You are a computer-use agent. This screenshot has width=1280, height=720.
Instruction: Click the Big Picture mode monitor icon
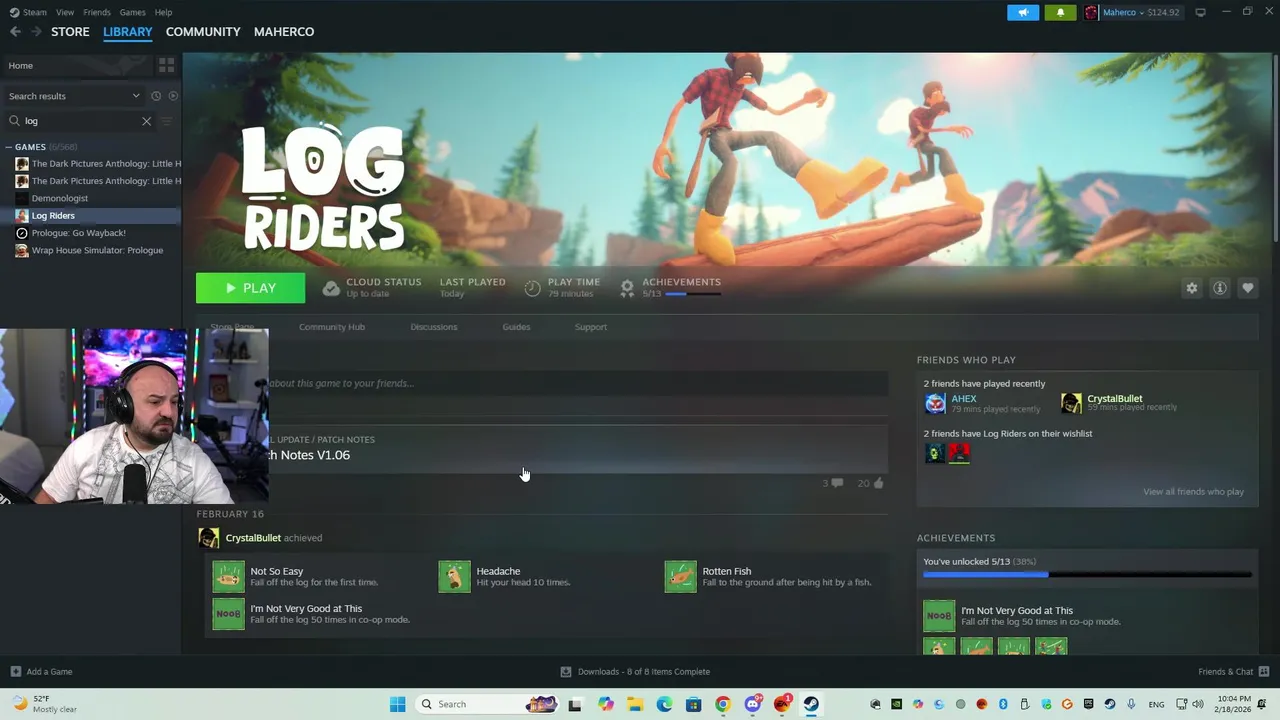1201,12
